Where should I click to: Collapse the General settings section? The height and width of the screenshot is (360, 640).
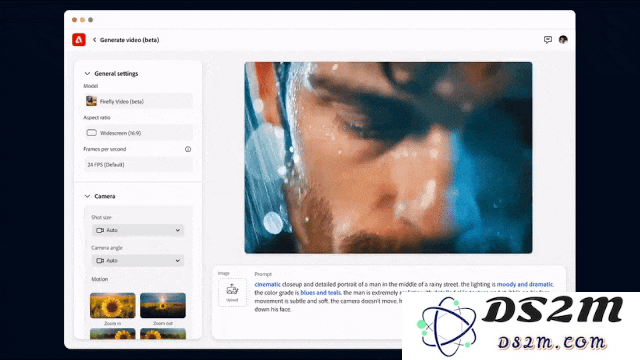pos(87,73)
